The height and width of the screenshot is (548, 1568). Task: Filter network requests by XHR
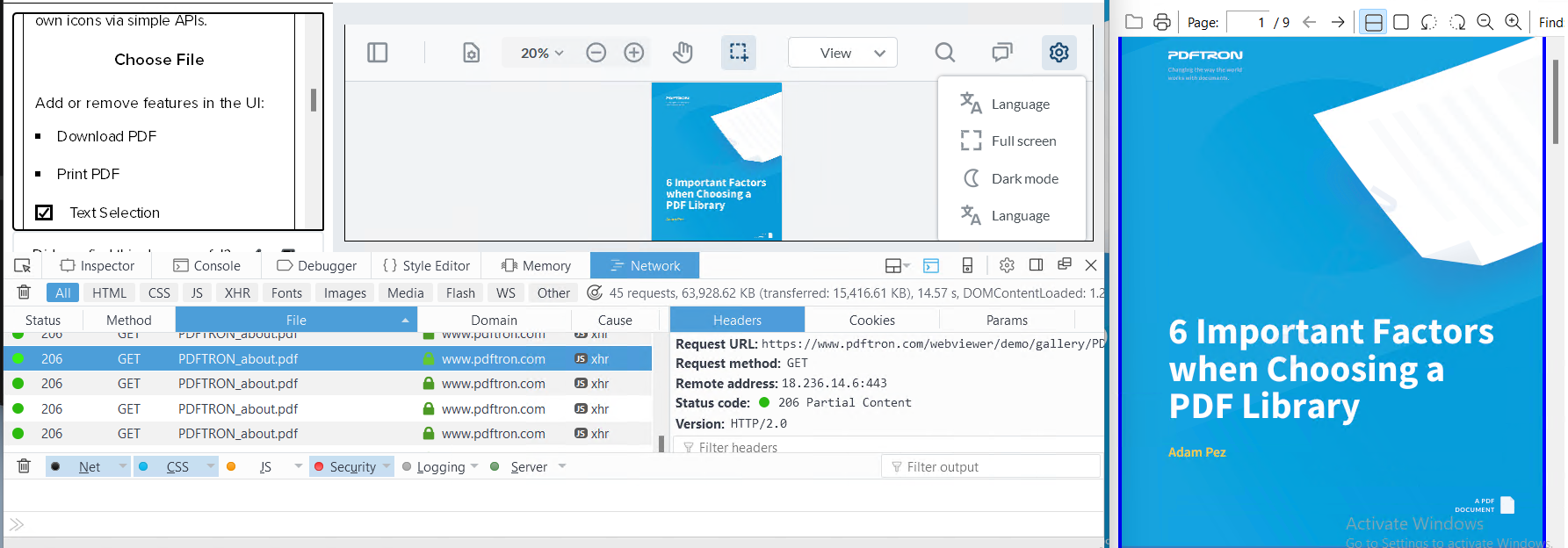[237, 293]
